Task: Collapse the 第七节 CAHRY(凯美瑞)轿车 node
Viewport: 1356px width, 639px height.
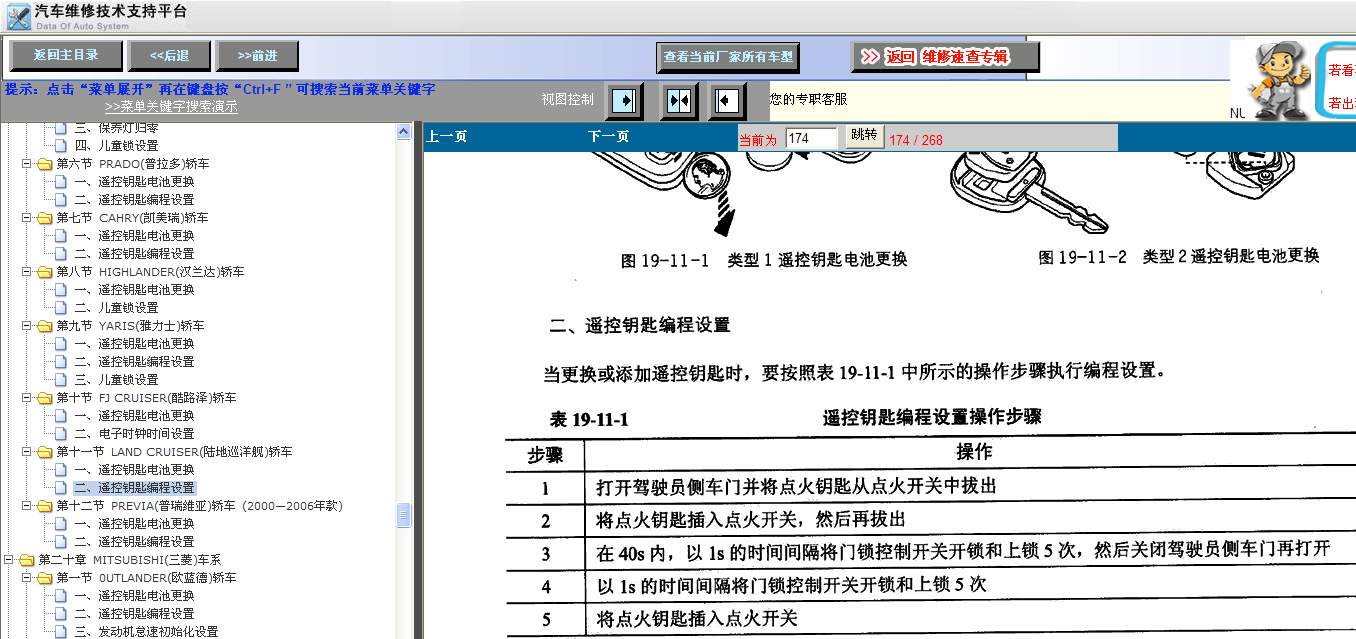Action: 27,218
